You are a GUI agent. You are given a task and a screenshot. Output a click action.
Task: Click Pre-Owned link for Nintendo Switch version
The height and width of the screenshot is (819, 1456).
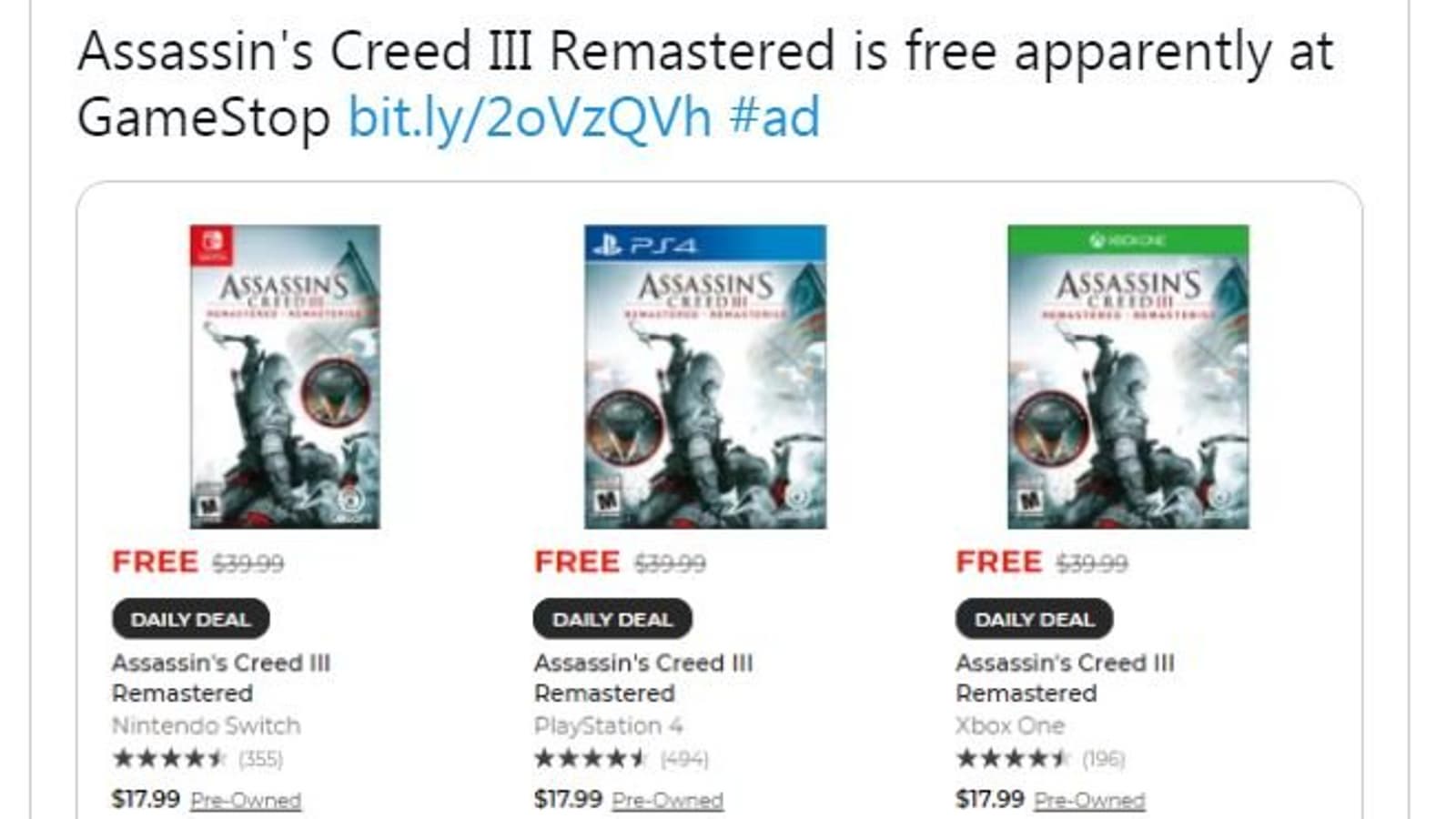click(x=246, y=801)
